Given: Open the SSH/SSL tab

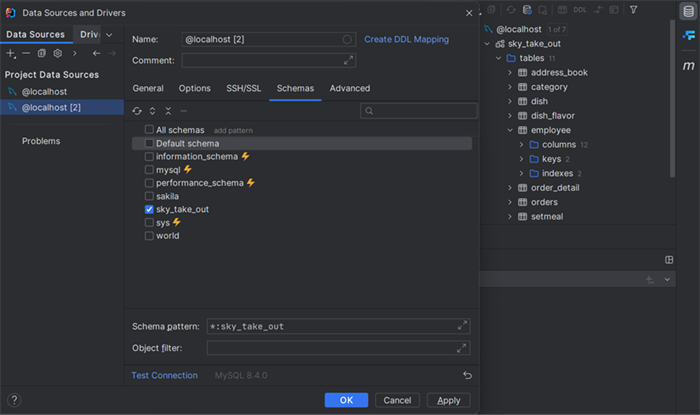Looking at the screenshot, I should [x=244, y=88].
